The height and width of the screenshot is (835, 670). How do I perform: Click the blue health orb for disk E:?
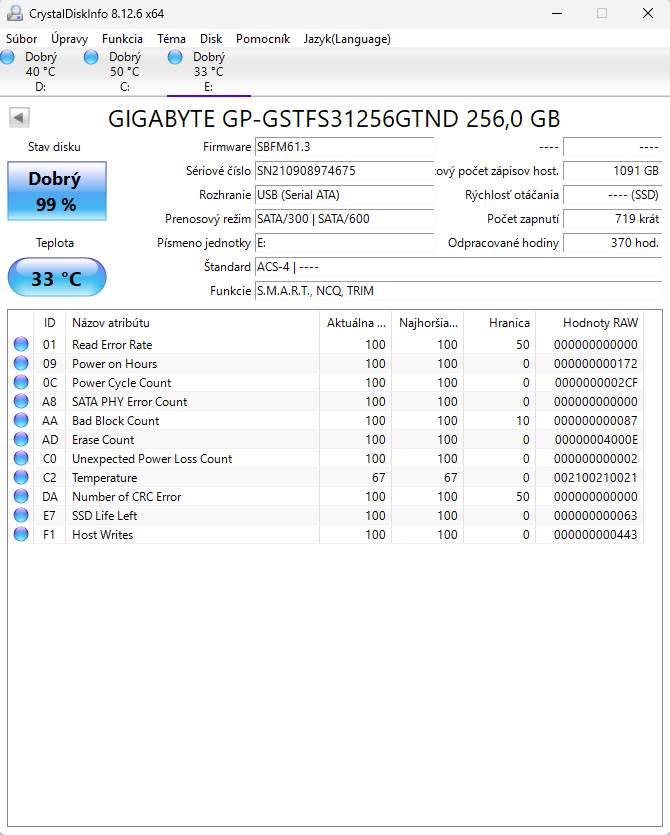coord(175,57)
